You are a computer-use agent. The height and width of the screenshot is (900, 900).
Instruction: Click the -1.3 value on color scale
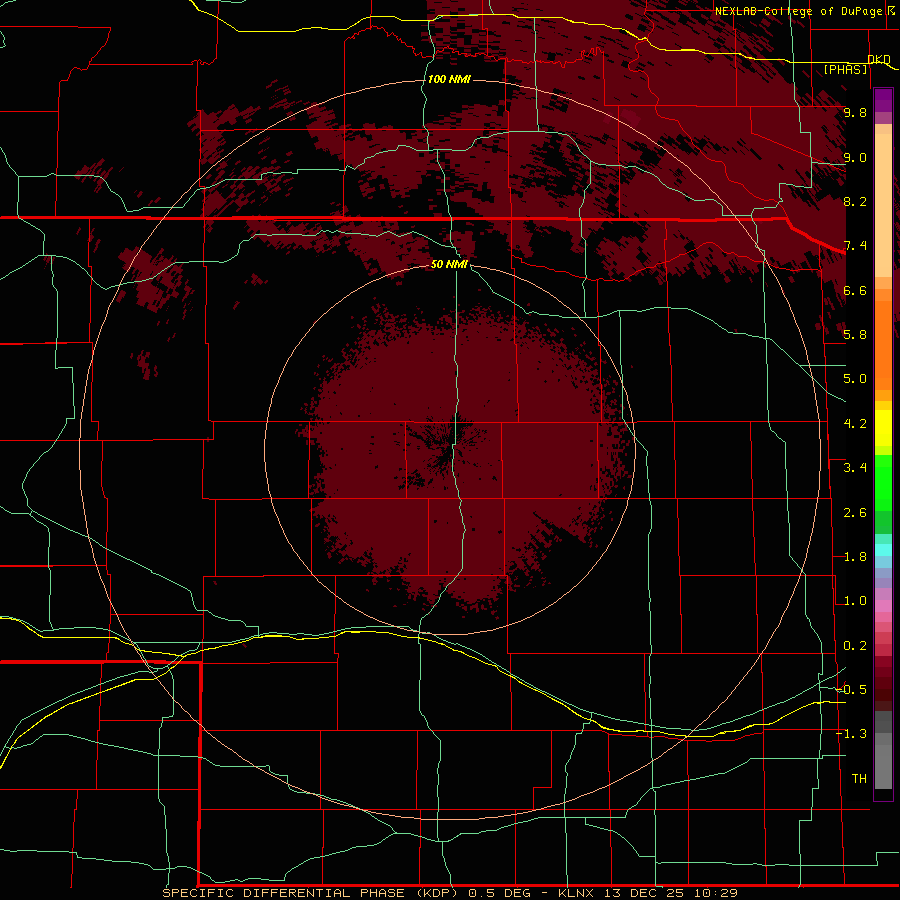[x=852, y=734]
